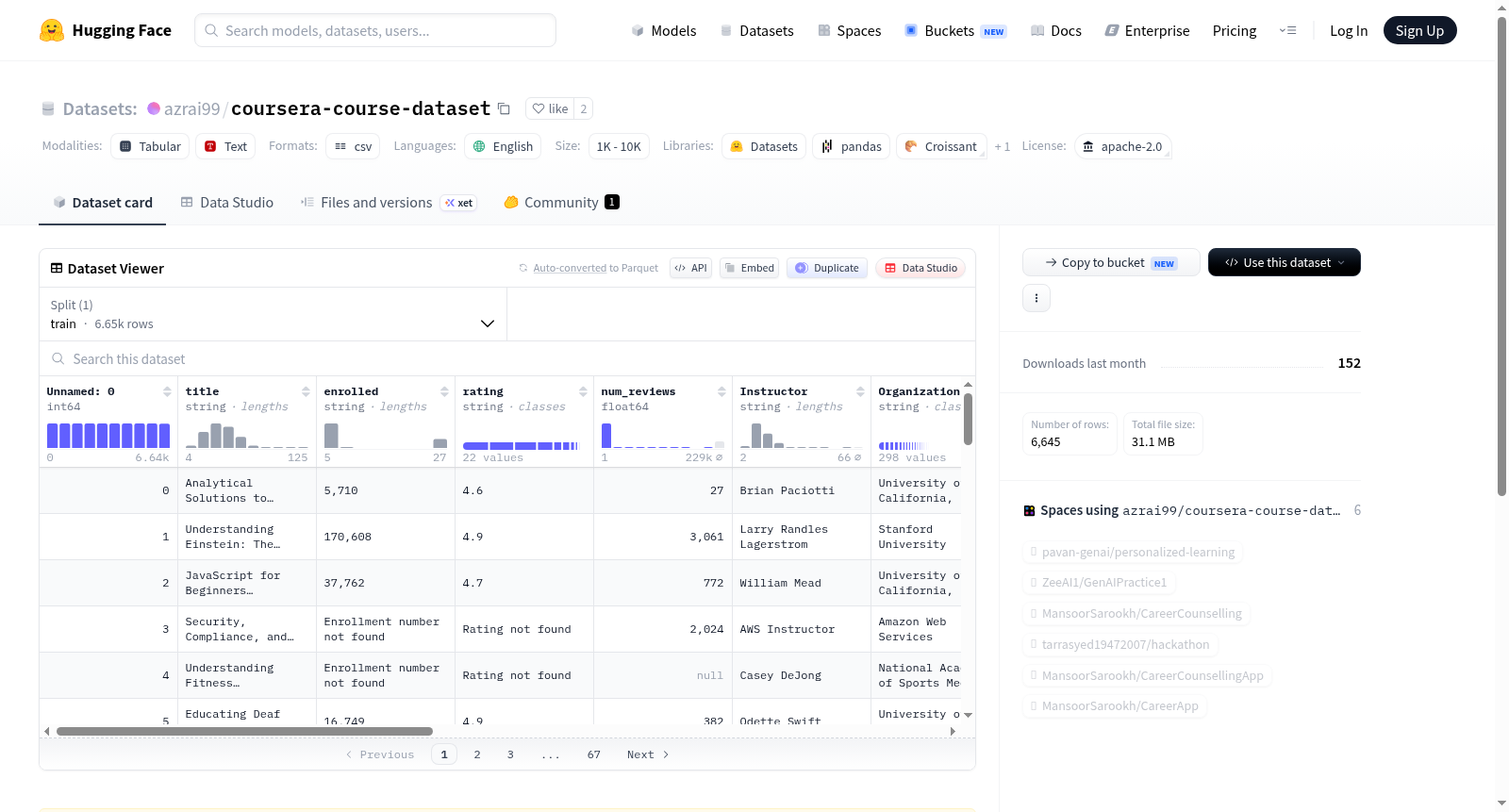Sort the Instructor column
This screenshot has width=1509, height=812.
coord(860,391)
